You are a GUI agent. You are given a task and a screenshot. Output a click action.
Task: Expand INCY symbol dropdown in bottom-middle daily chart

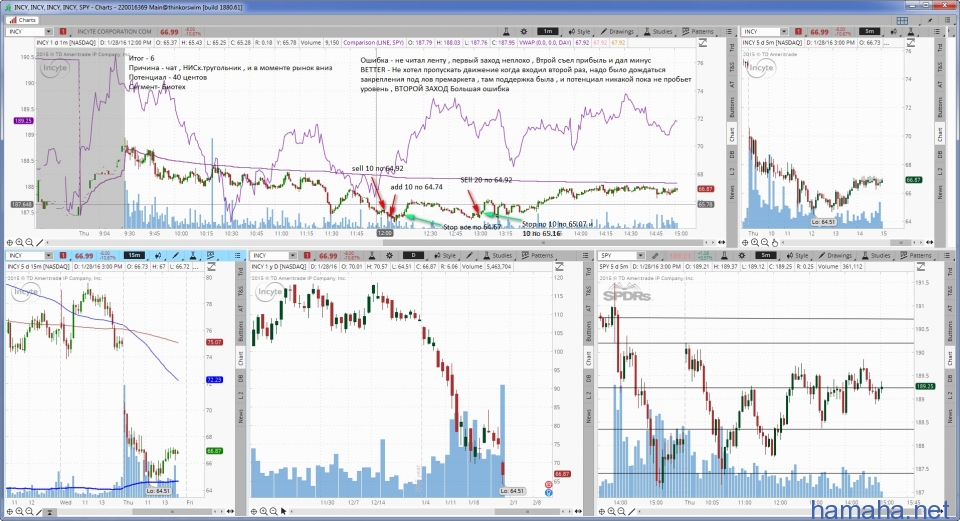292,255
